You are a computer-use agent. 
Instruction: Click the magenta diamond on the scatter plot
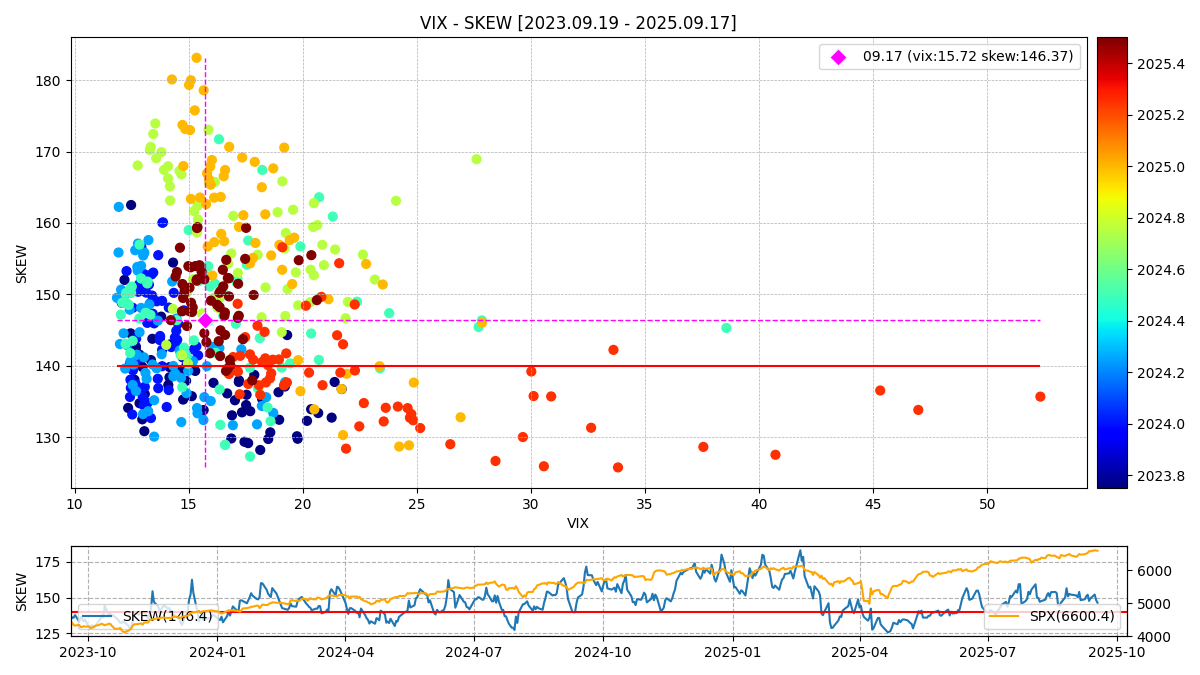coord(205,320)
